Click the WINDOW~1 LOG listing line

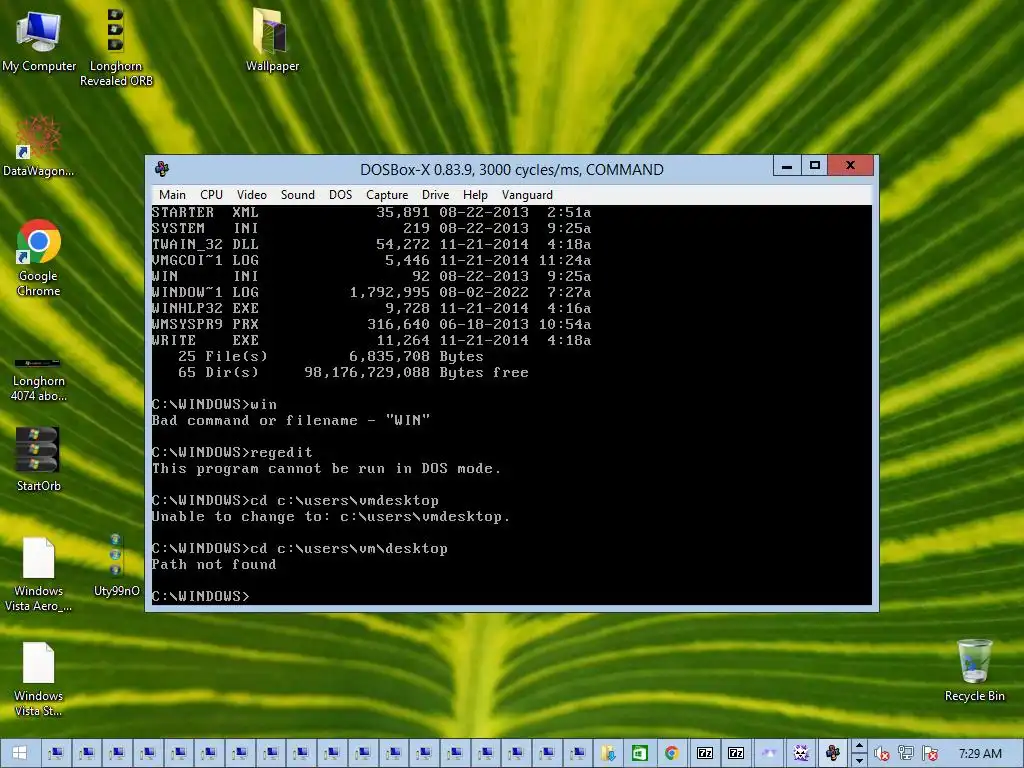tap(371, 293)
